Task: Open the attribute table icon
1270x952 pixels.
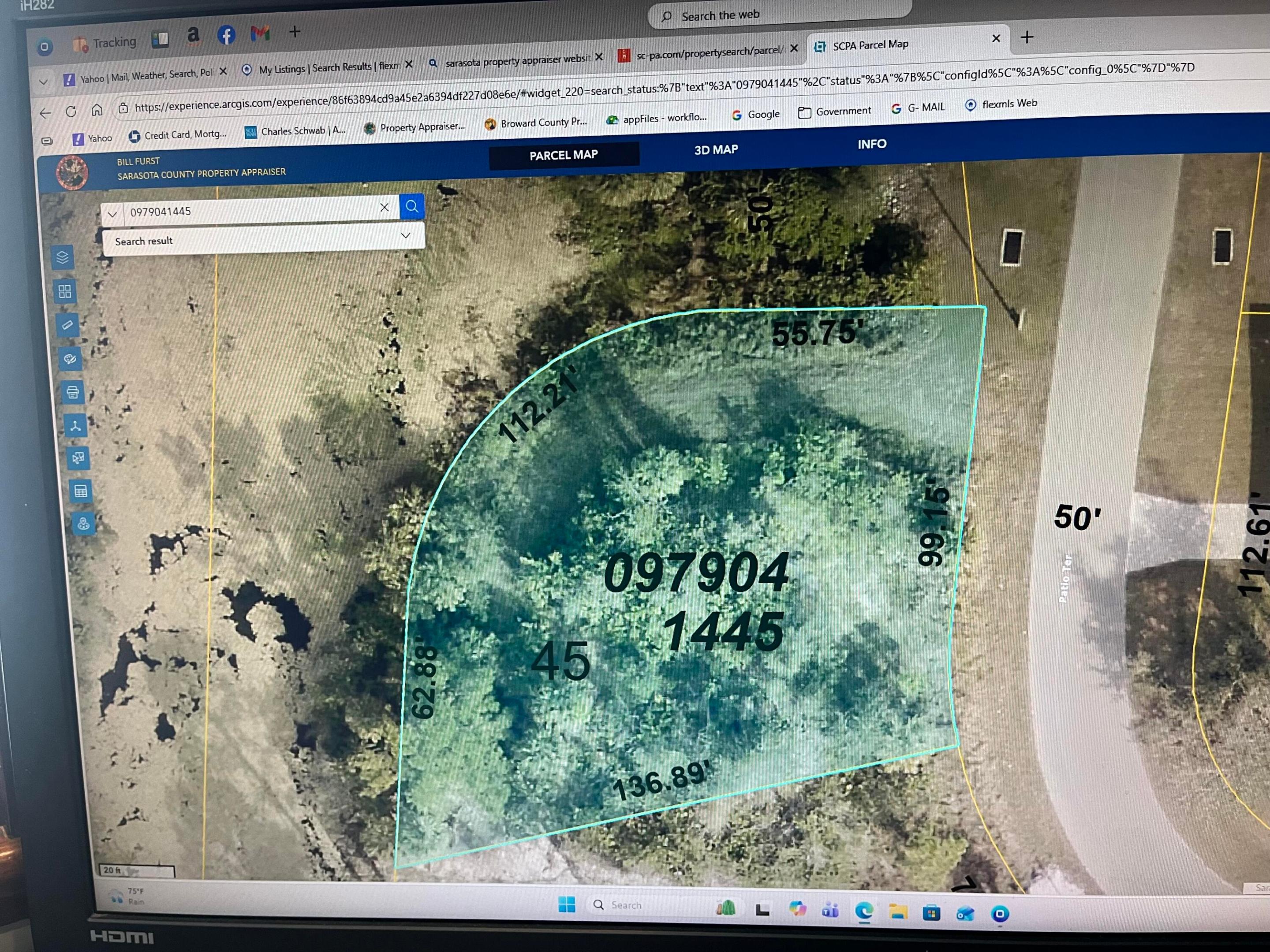Action: click(80, 491)
